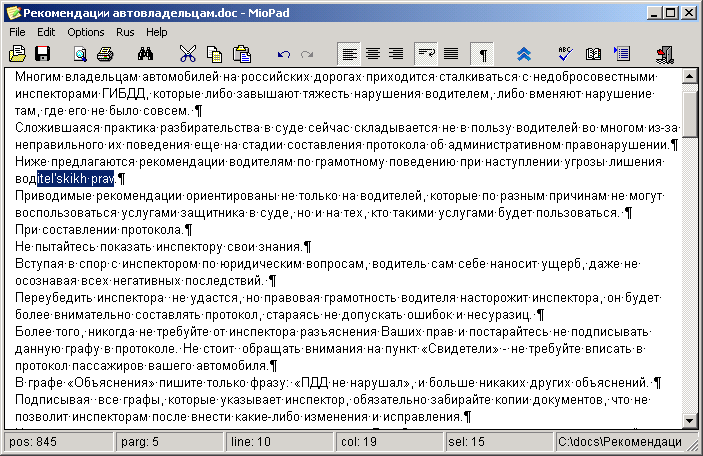Viewport: 703px width, 456px height.
Task: Click the scrollbar up arrow
Action: [x=690, y=76]
